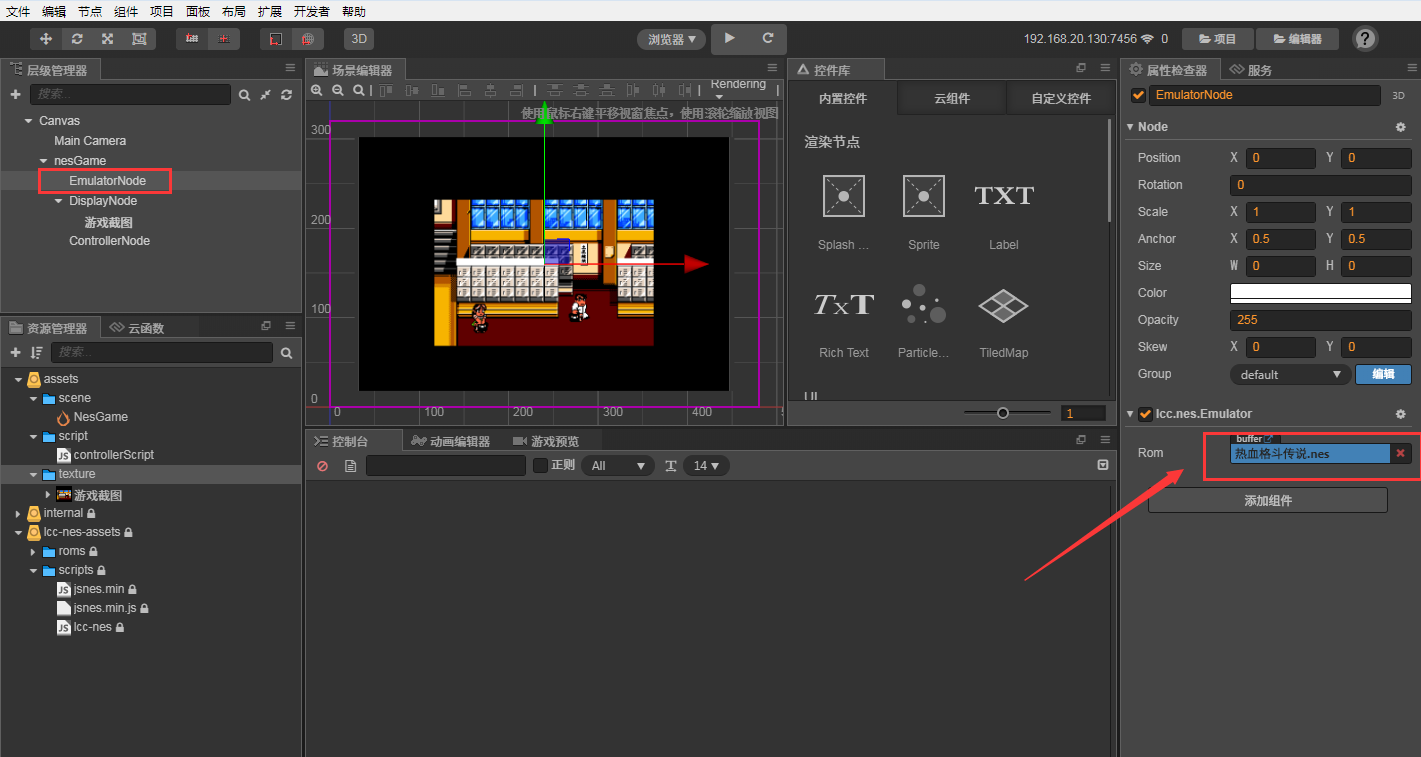Click the asset search magnifier icon

(x=286, y=353)
